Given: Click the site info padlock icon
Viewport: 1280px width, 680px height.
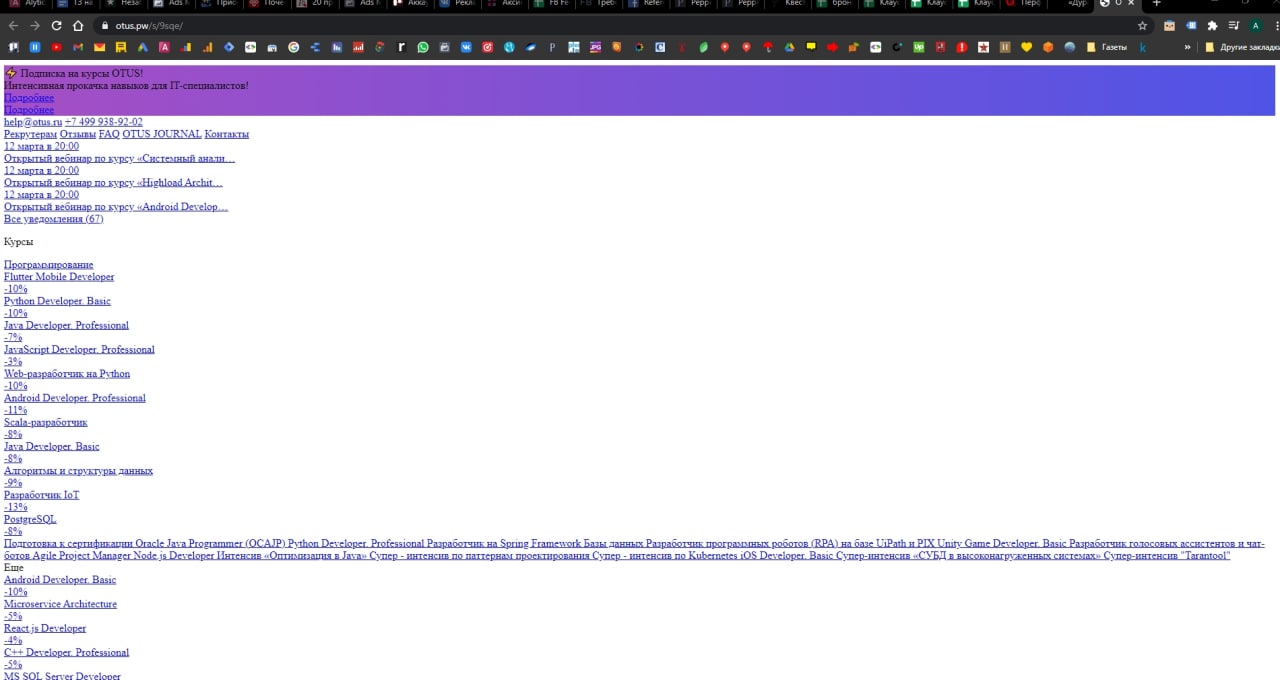Looking at the screenshot, I should [x=103, y=25].
